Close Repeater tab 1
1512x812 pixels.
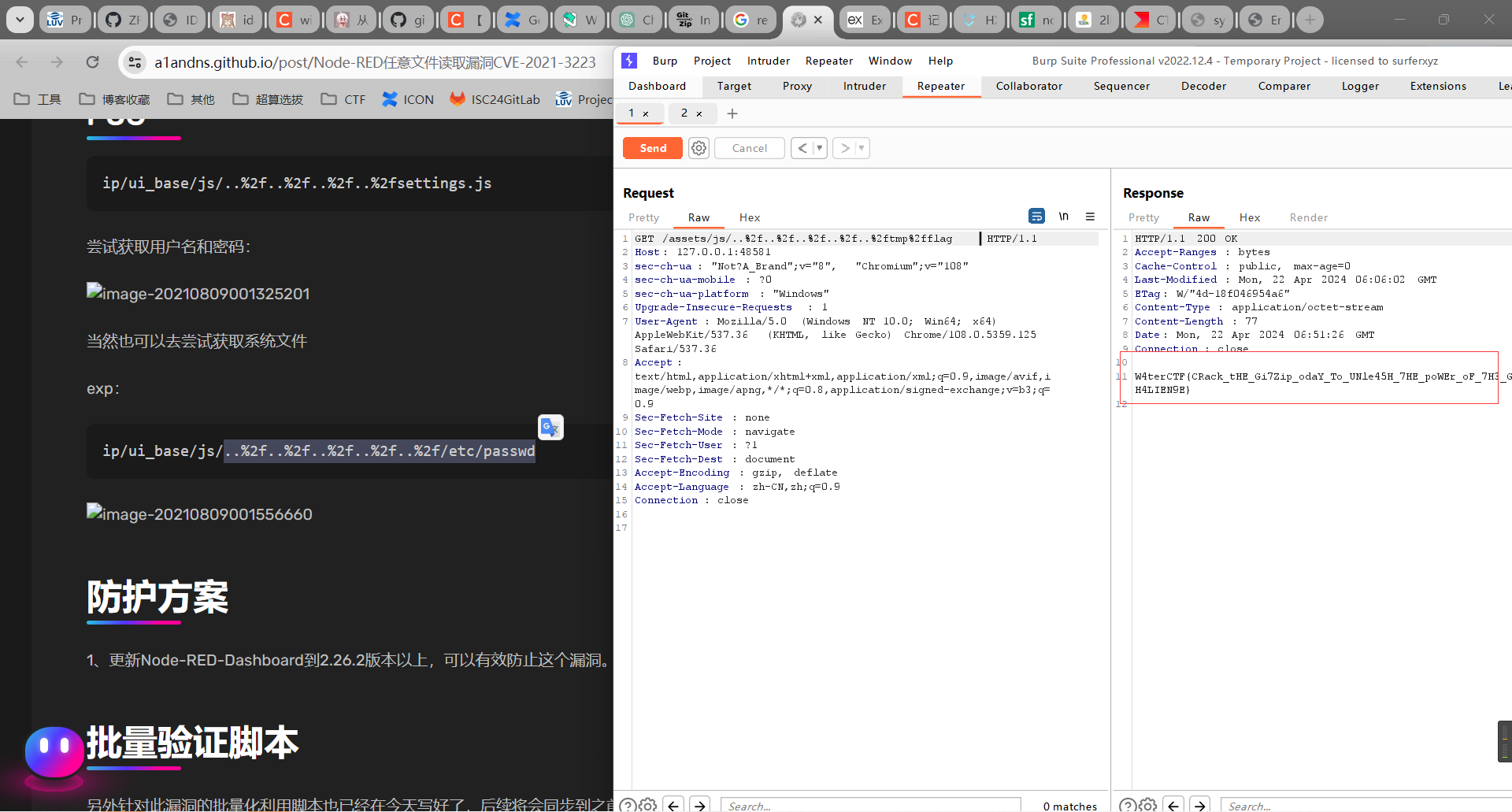tap(646, 114)
